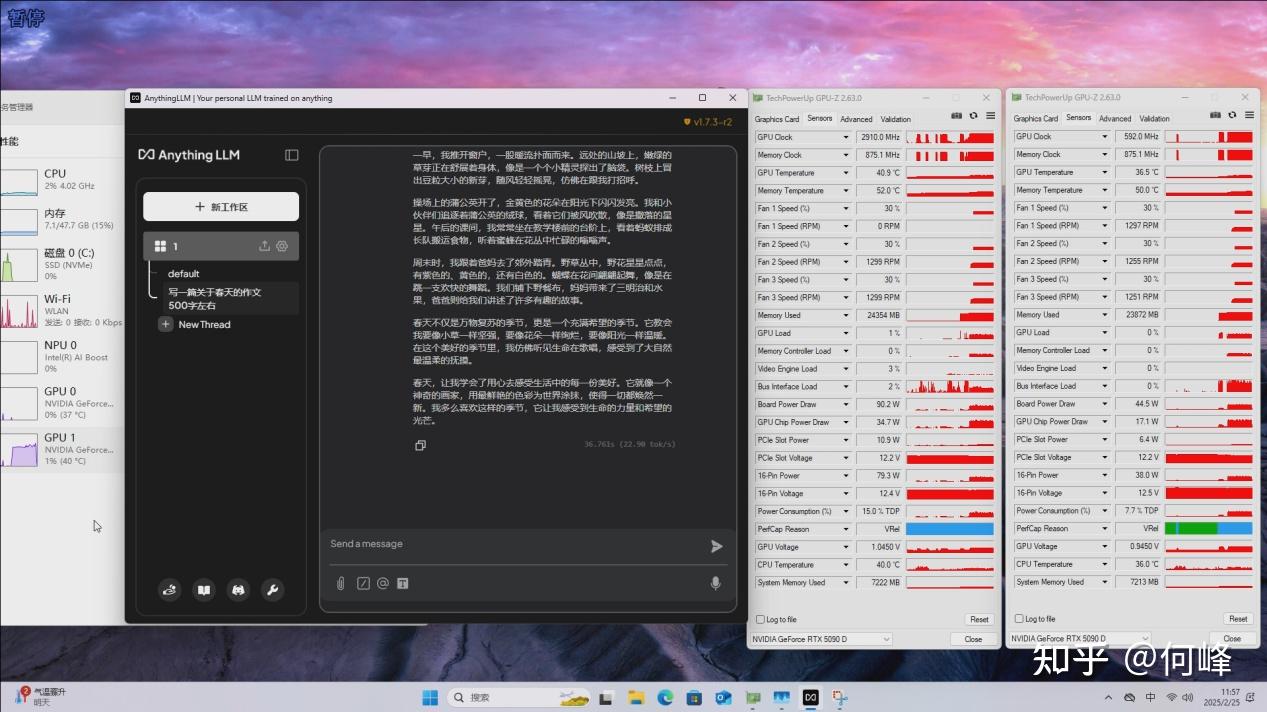Copy the AI response using the copy icon
Viewport: 1267px width, 712px height.
[x=420, y=445]
